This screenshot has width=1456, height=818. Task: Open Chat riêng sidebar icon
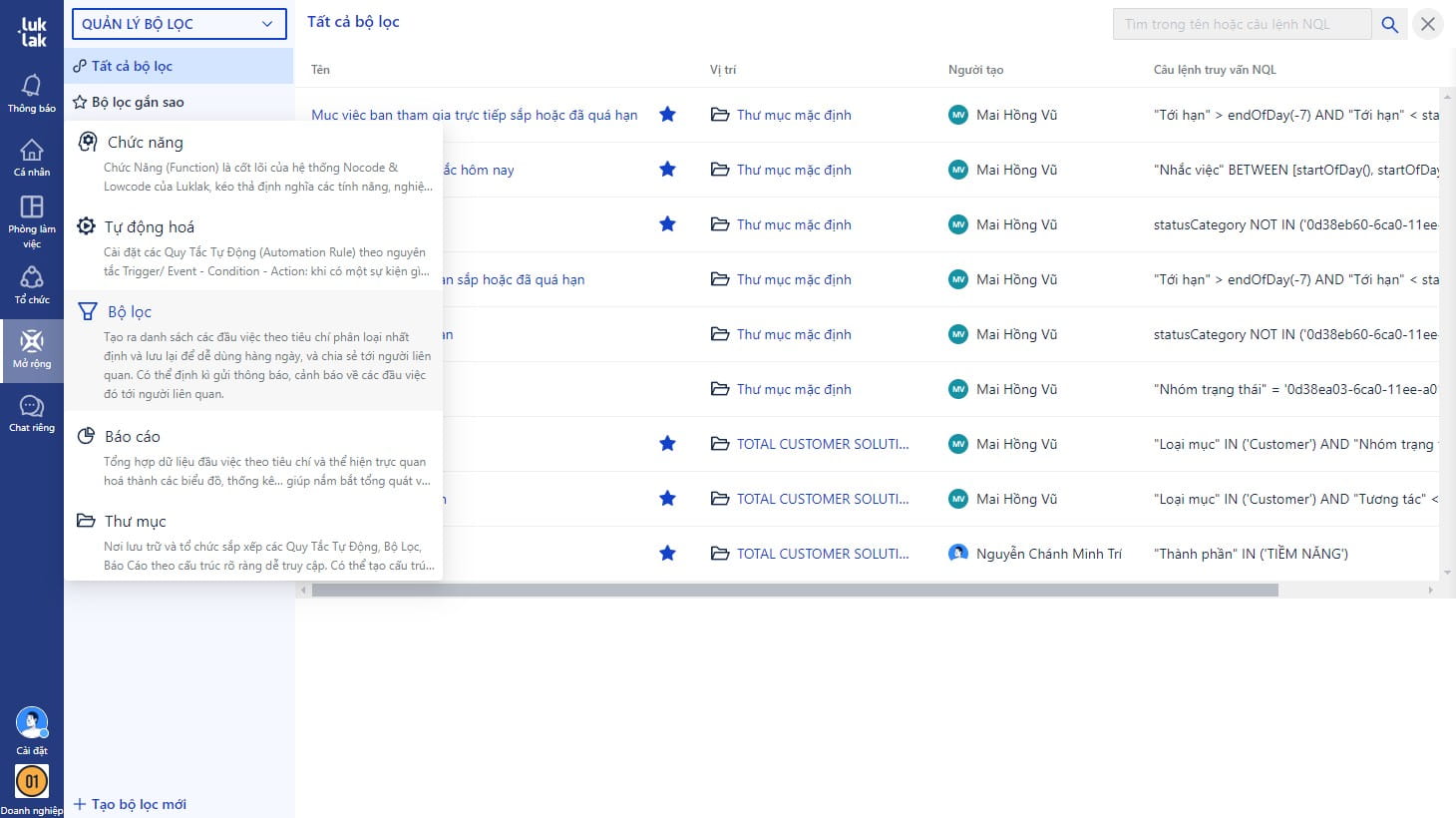coord(32,407)
